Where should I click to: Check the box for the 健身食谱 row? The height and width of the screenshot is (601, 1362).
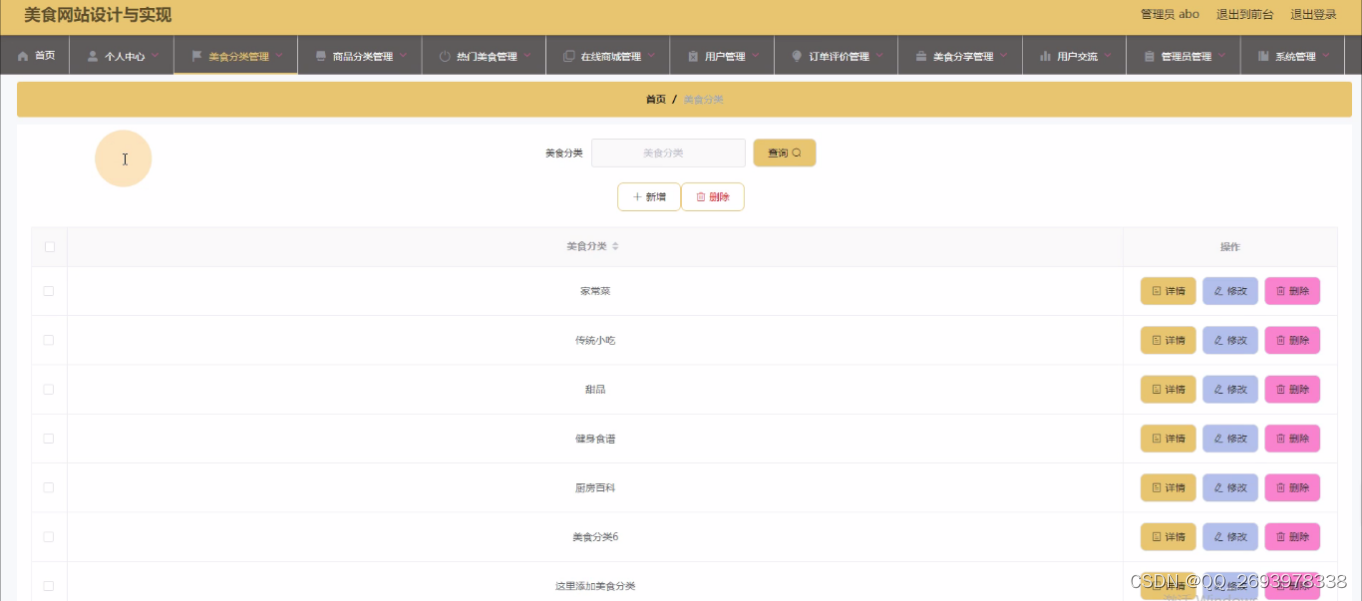(49, 438)
